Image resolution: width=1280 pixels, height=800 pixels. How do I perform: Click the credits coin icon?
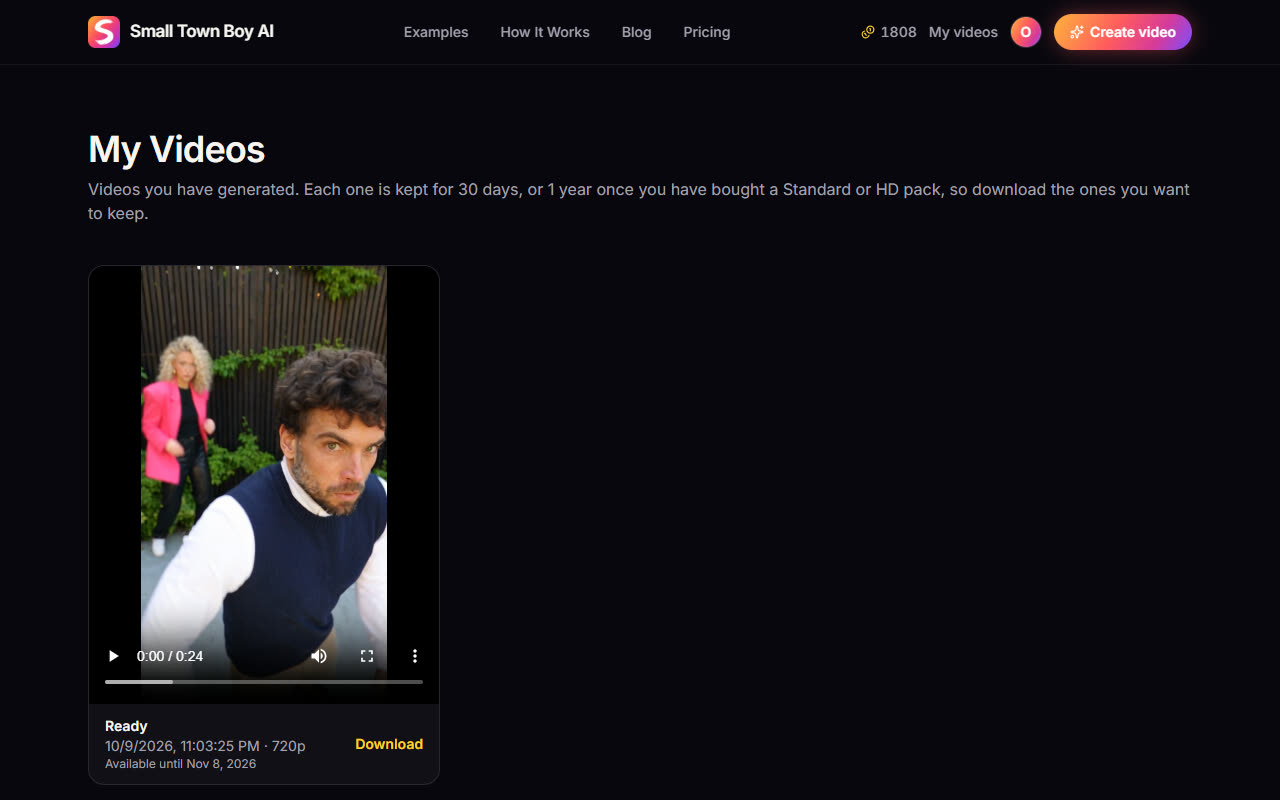(868, 32)
